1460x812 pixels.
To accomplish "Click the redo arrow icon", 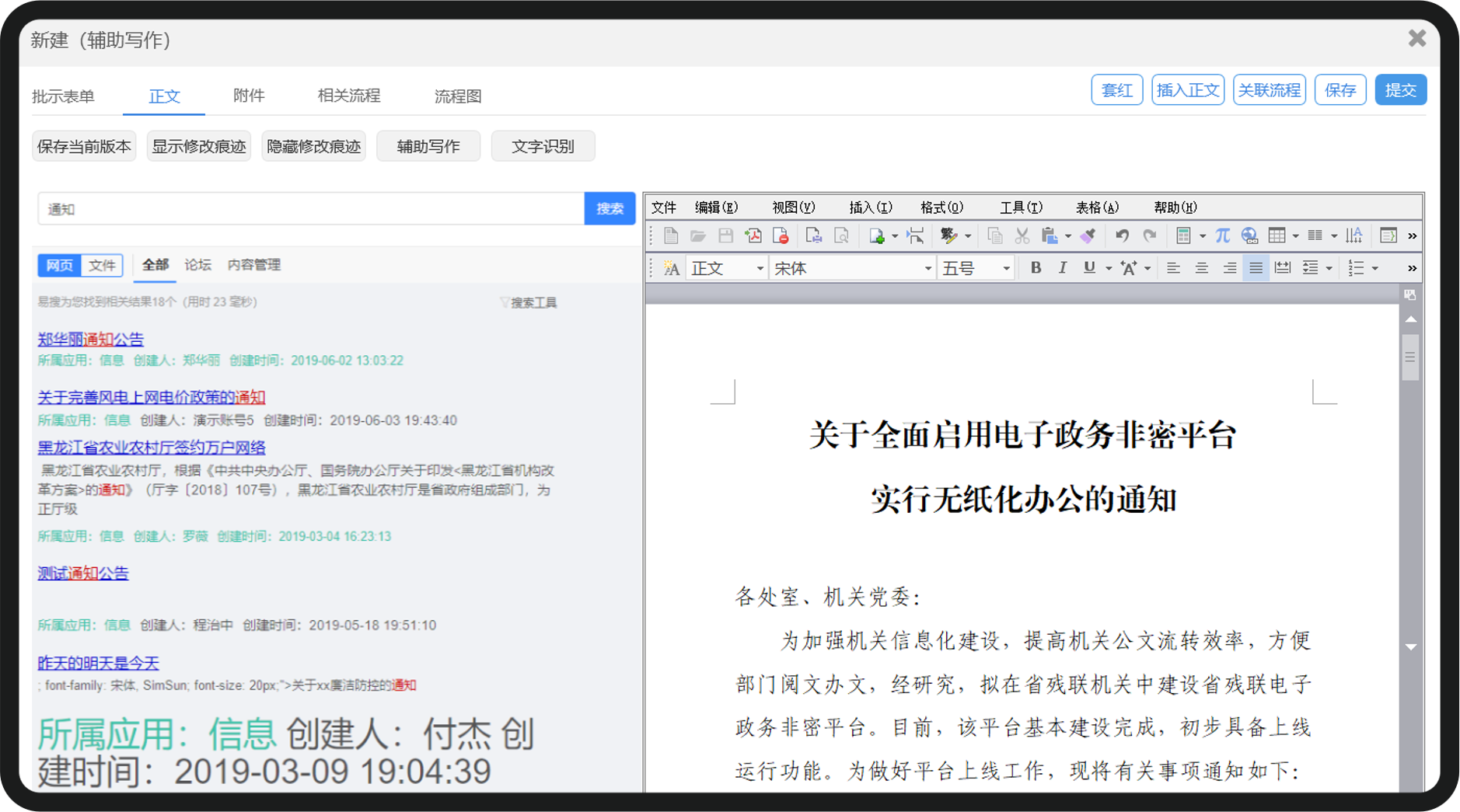I will coord(1150,235).
